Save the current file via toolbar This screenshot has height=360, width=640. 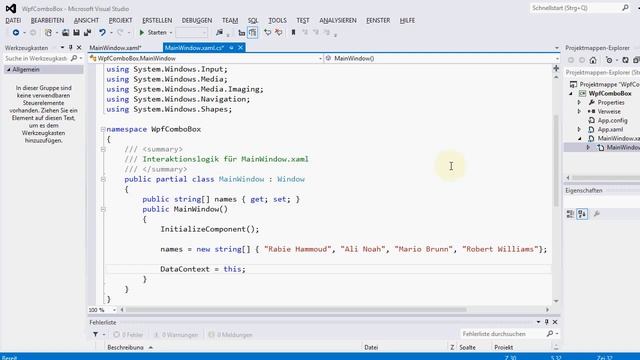pos(76,33)
